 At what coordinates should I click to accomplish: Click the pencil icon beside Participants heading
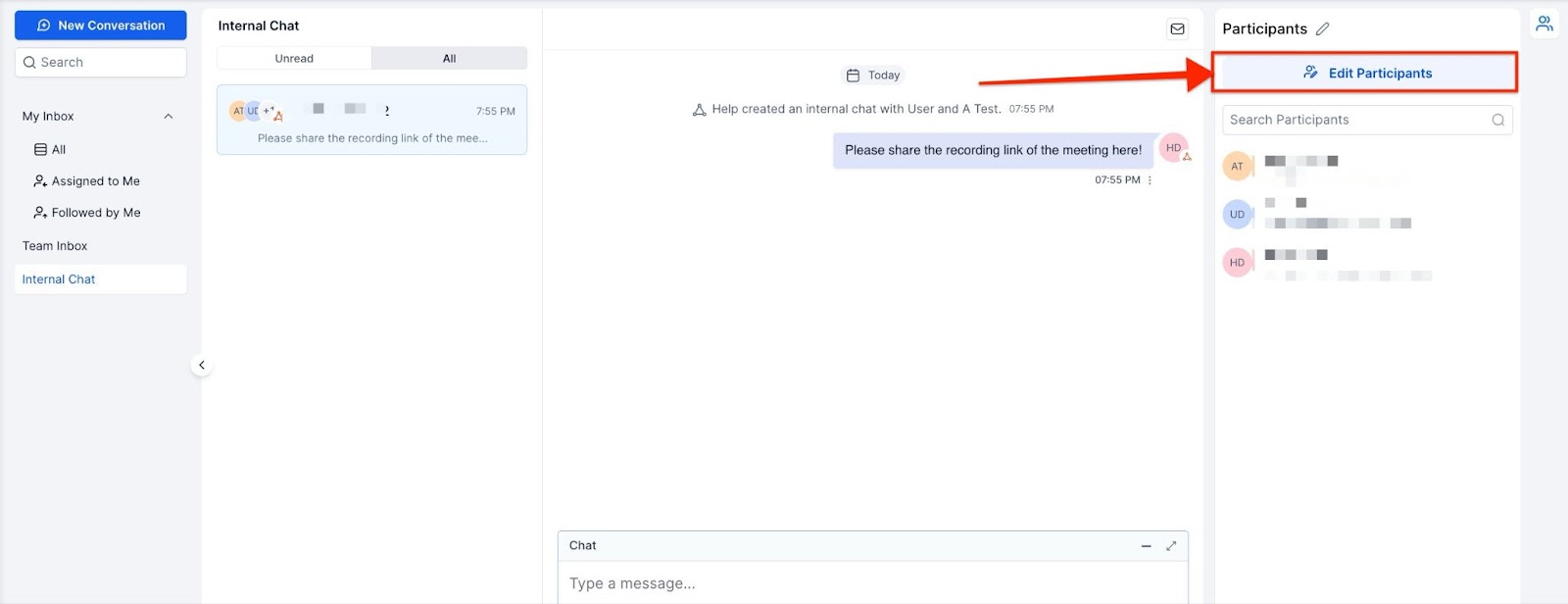coord(1322,29)
